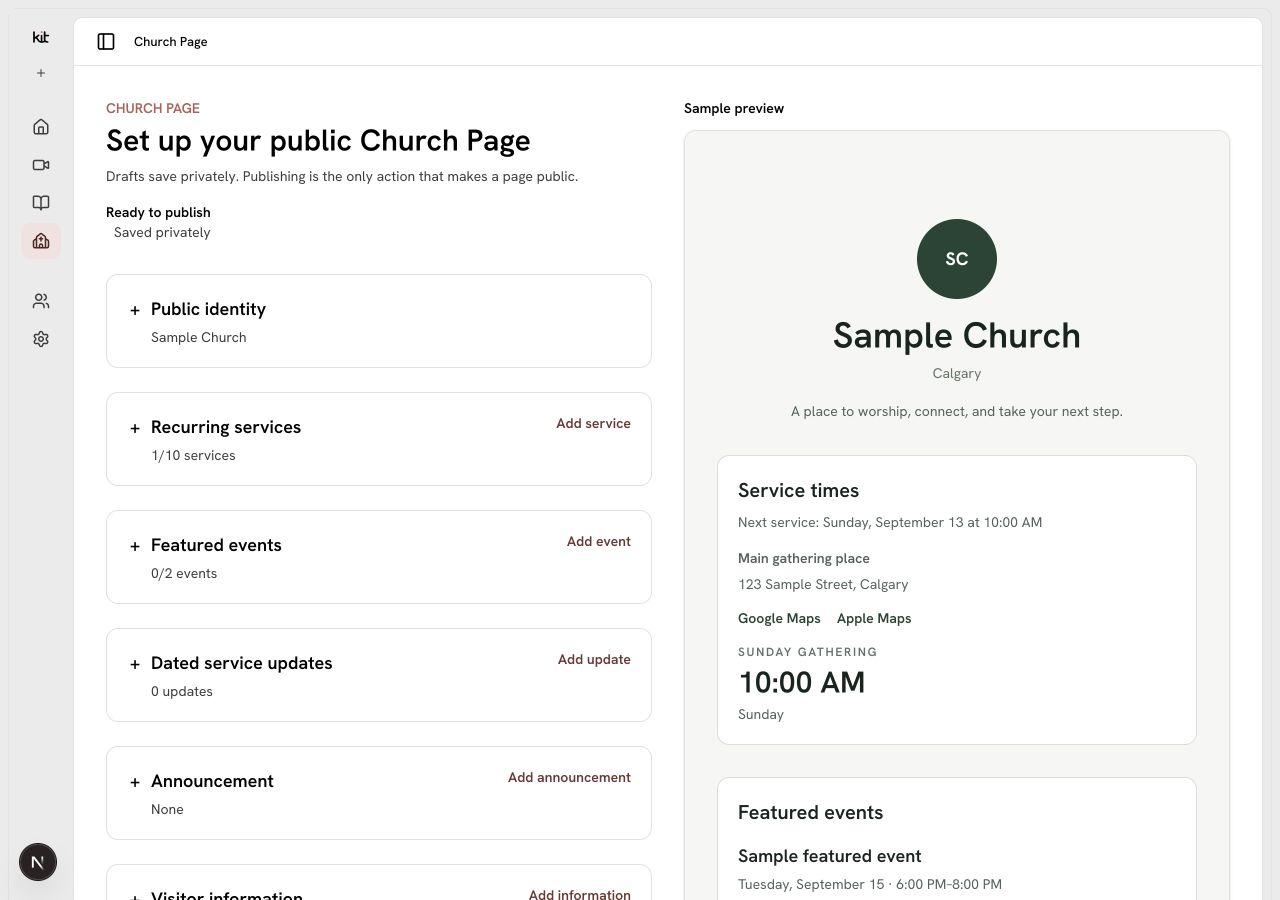Click the '10:00 AM' service time
Viewport: 1280px width, 900px height.
click(x=802, y=683)
